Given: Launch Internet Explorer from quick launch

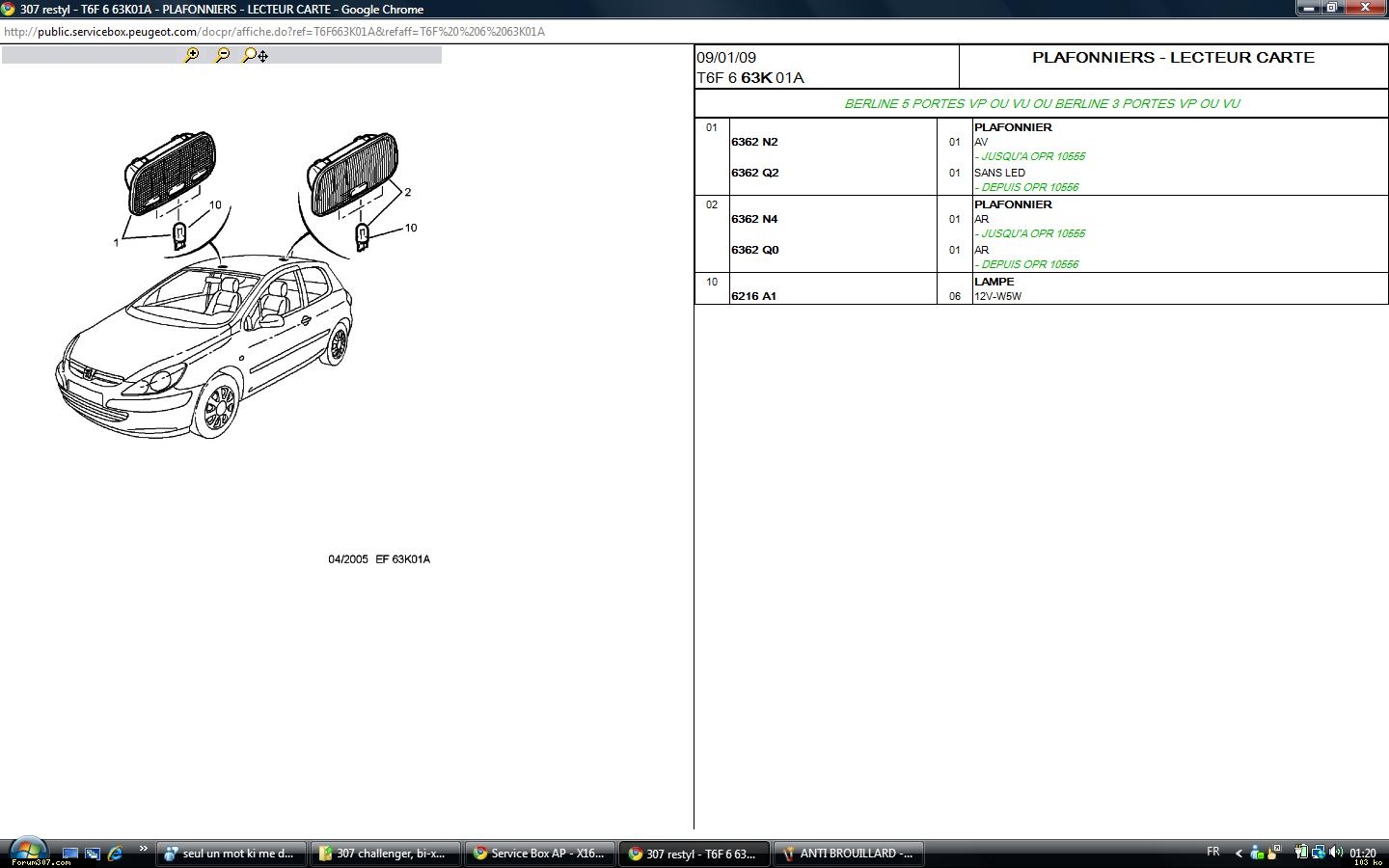Looking at the screenshot, I should 115,854.
